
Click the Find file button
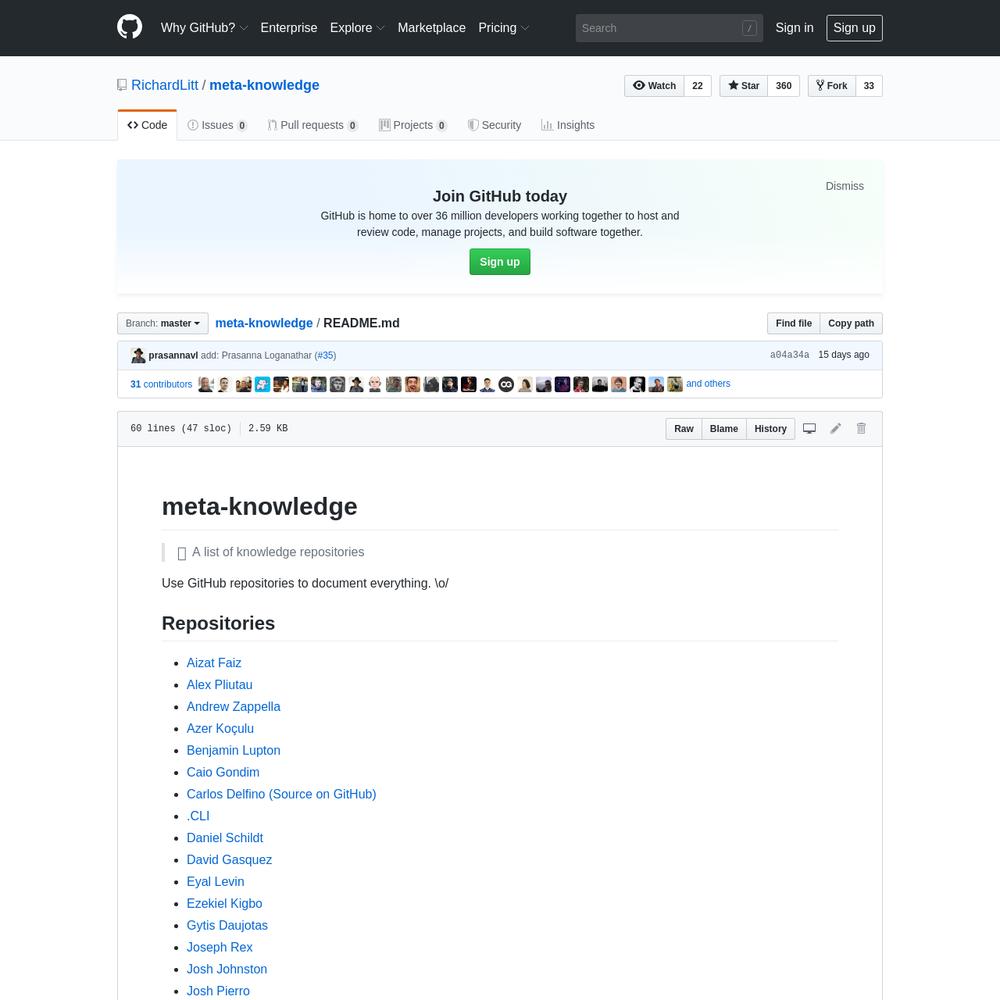793,323
